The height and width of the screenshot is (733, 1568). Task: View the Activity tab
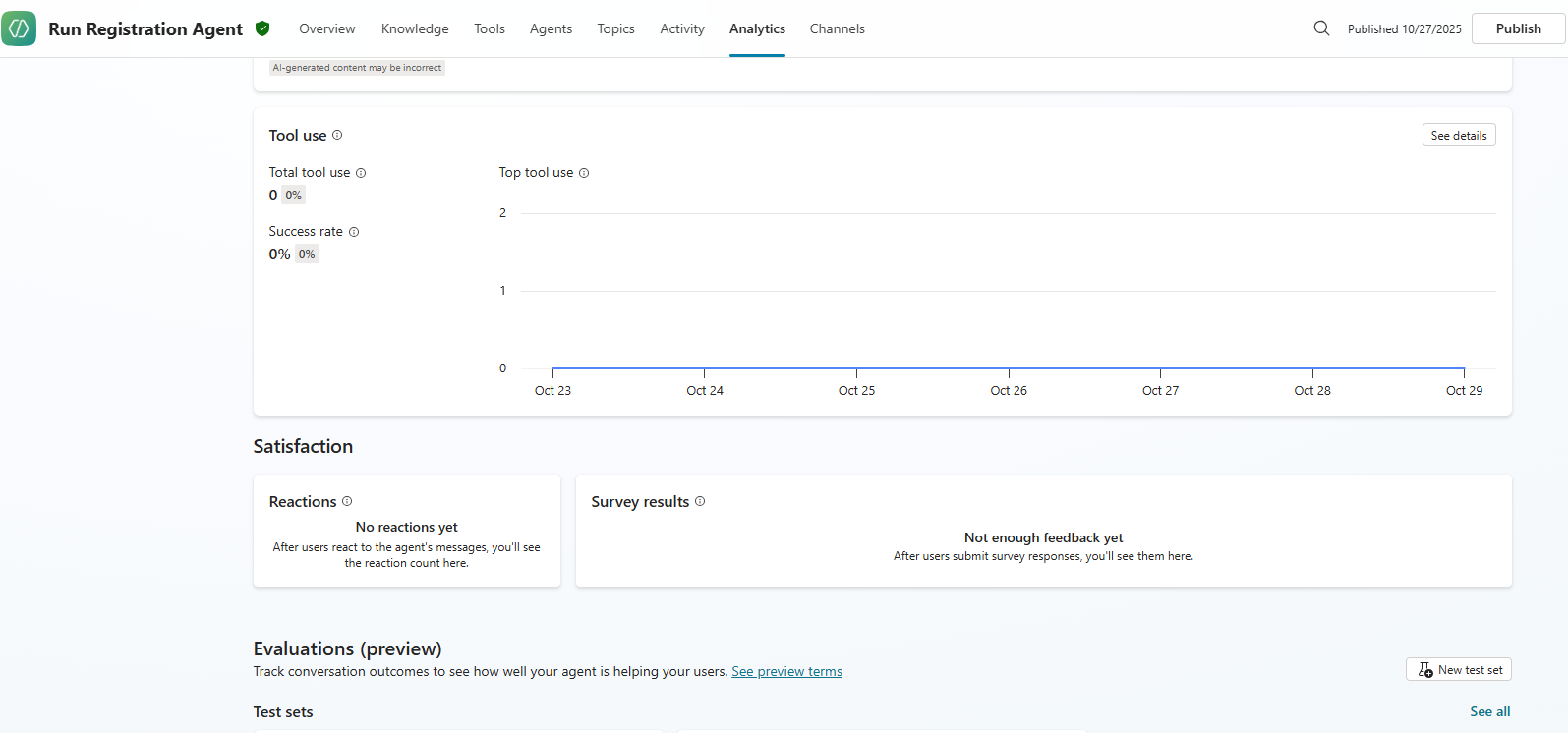[x=682, y=28]
